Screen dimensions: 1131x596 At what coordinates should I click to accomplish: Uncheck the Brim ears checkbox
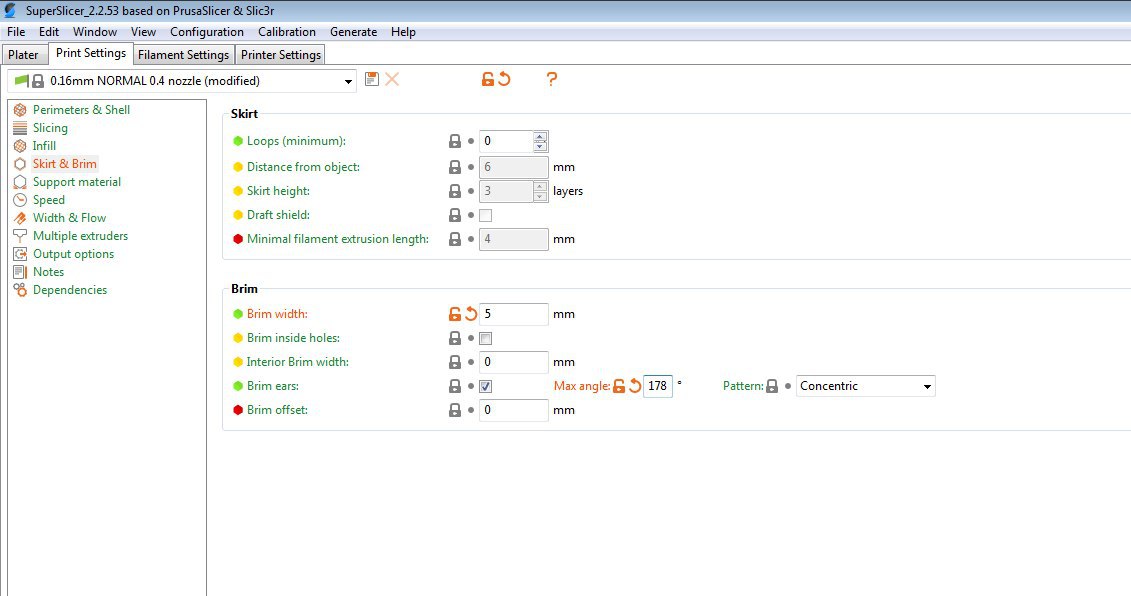[x=485, y=386]
